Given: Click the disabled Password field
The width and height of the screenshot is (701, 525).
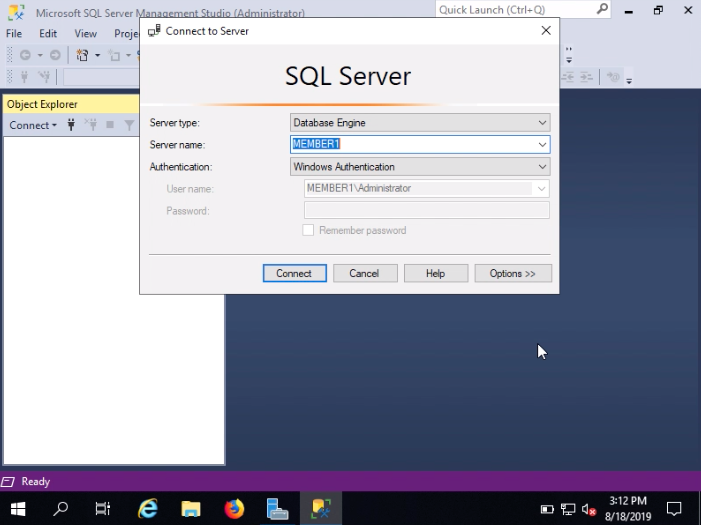Looking at the screenshot, I should (427, 210).
